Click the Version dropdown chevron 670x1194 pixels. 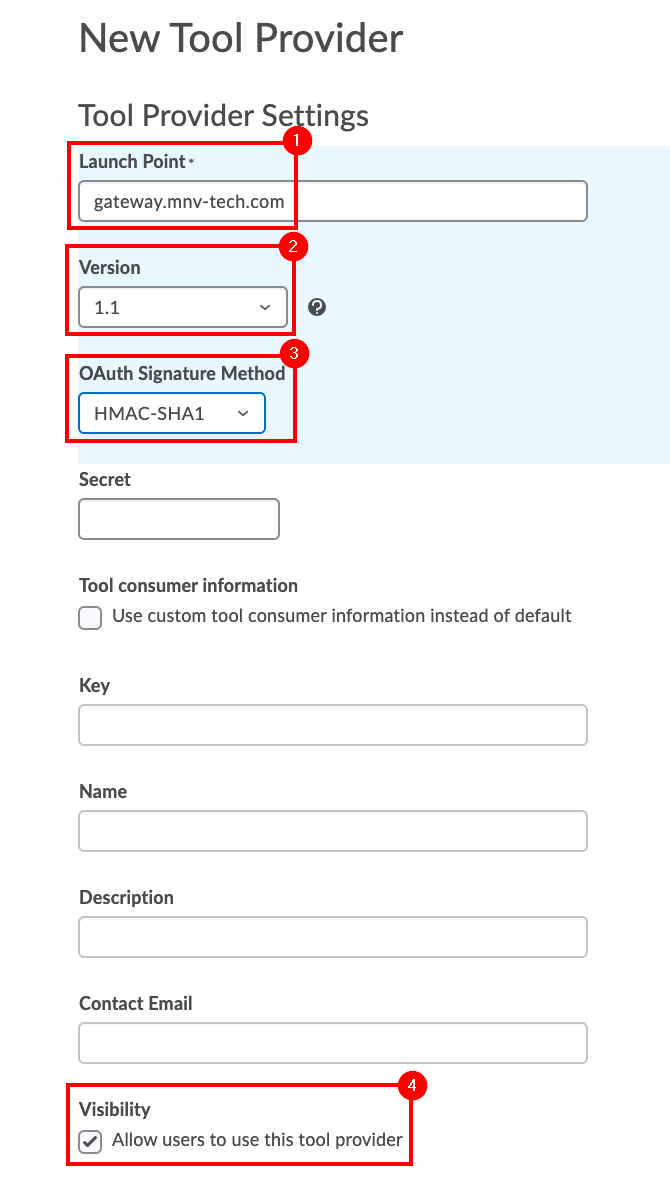(x=267, y=307)
